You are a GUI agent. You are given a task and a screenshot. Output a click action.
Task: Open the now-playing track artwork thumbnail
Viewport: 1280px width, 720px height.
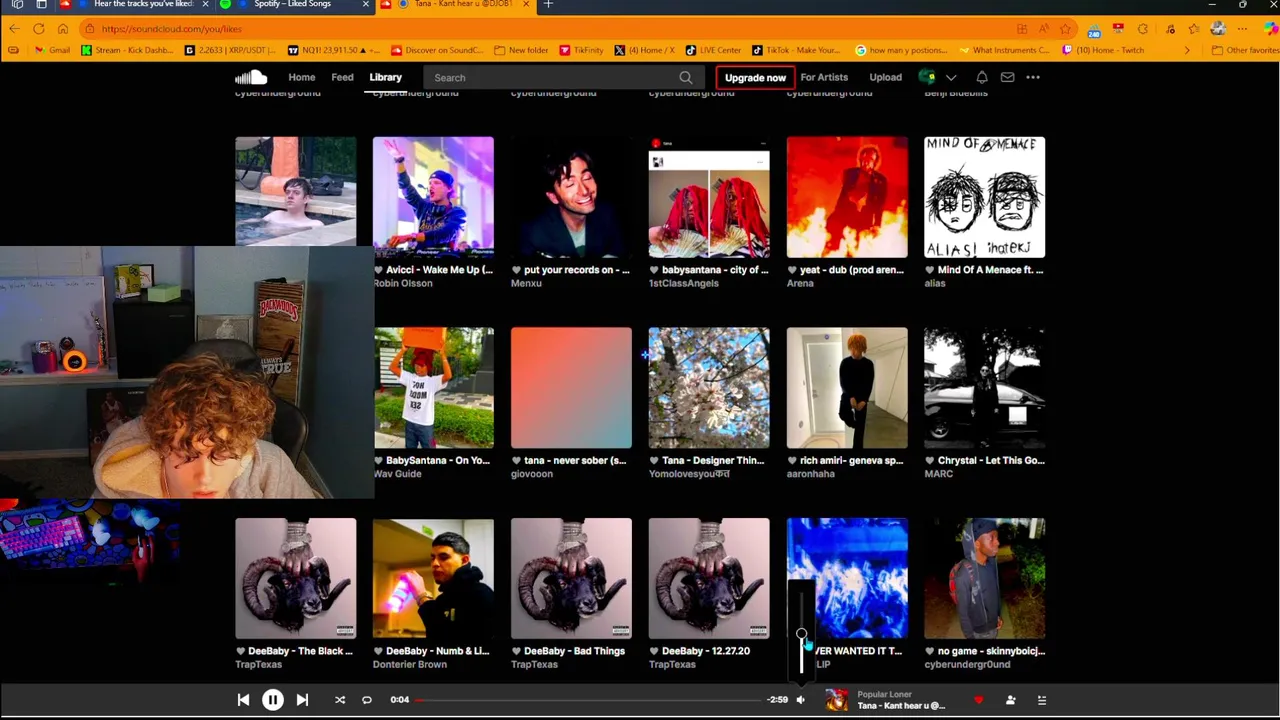click(x=836, y=700)
